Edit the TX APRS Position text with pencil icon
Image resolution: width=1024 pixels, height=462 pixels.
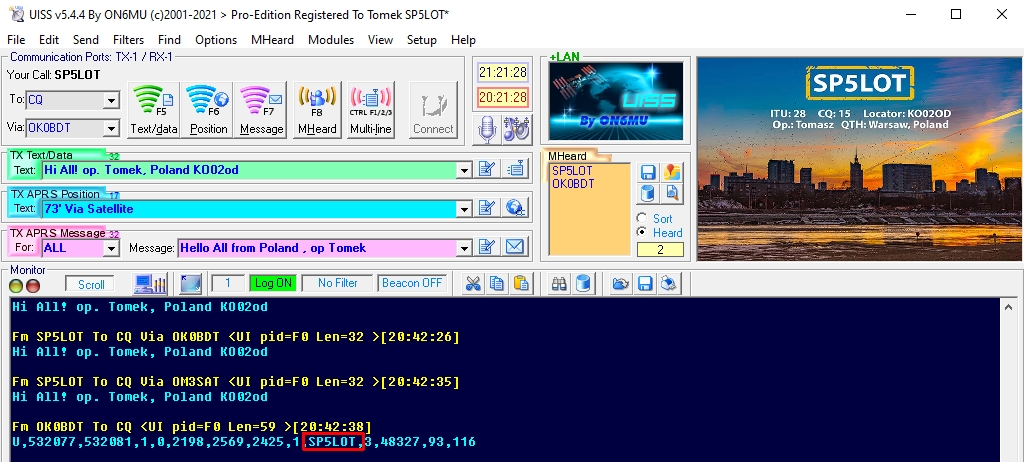pos(487,208)
